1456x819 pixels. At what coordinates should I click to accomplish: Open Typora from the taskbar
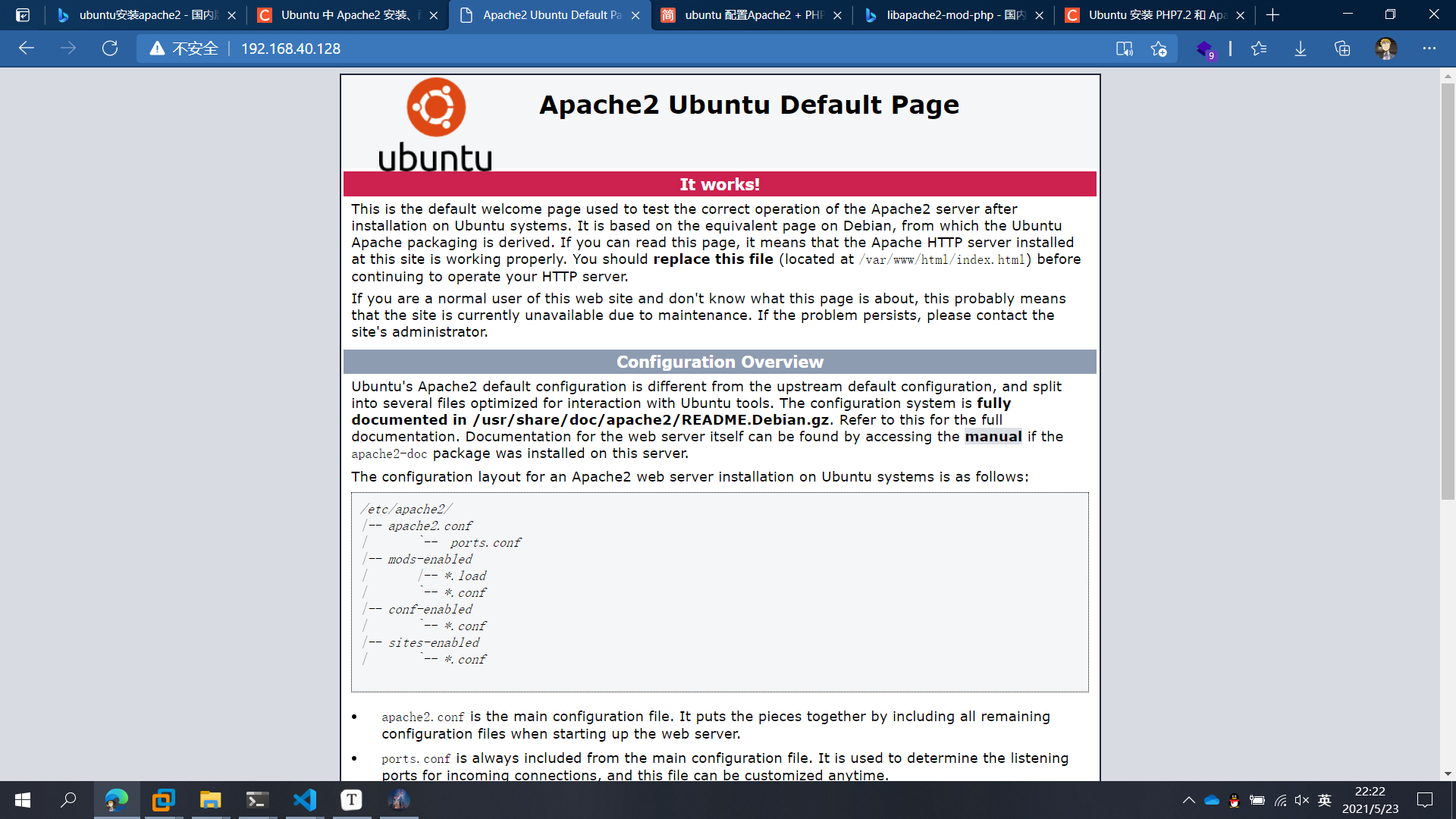point(351,800)
